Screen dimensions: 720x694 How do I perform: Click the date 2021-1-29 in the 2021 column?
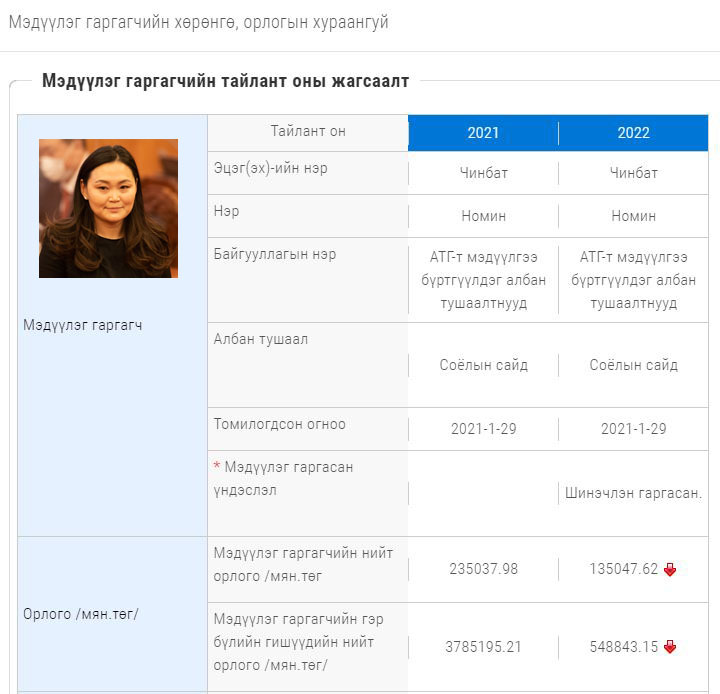pyautogui.click(x=484, y=429)
